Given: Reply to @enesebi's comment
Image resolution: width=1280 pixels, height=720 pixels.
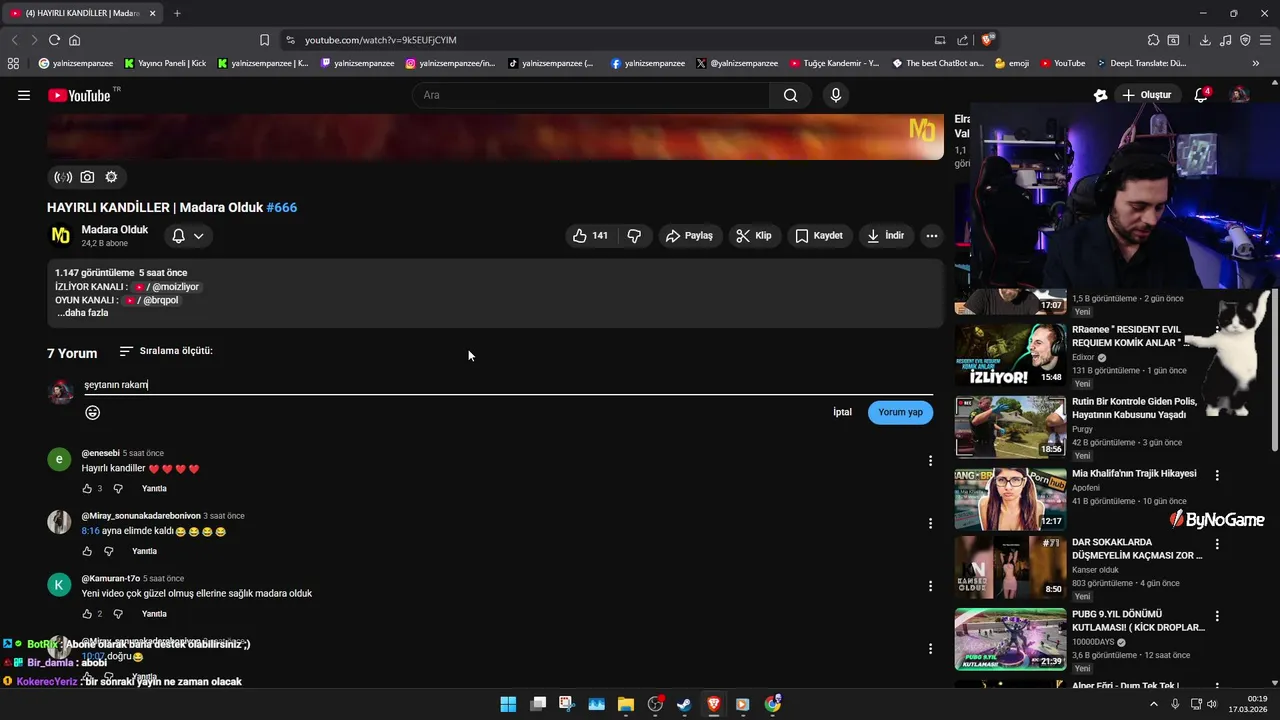Looking at the screenshot, I should 154,489.
